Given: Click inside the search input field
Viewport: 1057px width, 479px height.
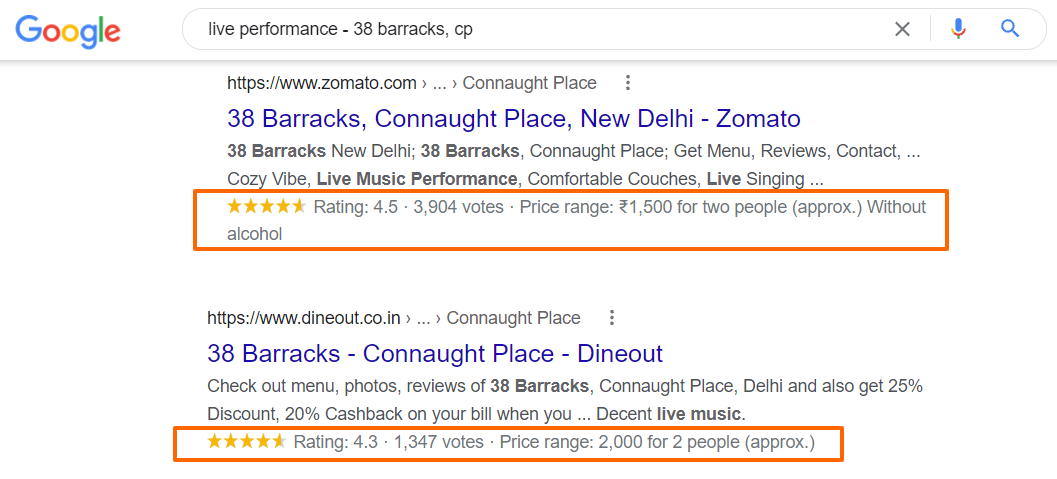Looking at the screenshot, I should point(539,29).
